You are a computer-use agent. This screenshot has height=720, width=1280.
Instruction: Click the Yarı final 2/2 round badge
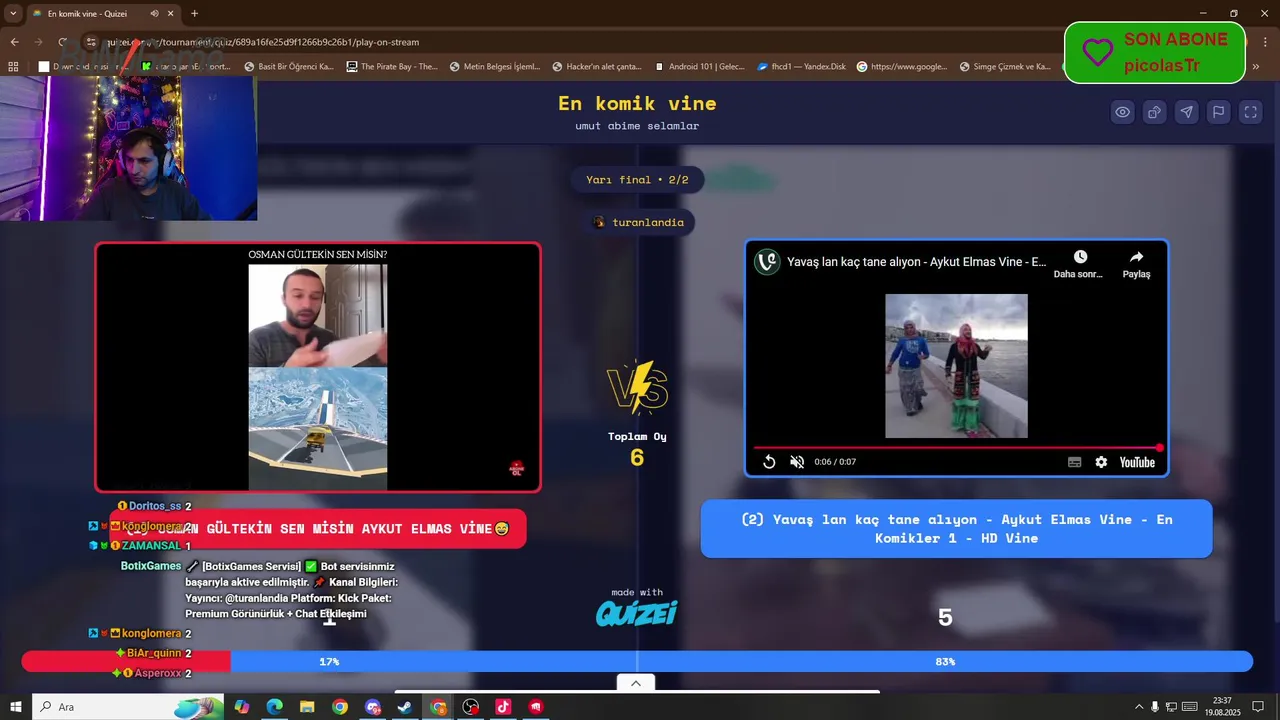637,180
